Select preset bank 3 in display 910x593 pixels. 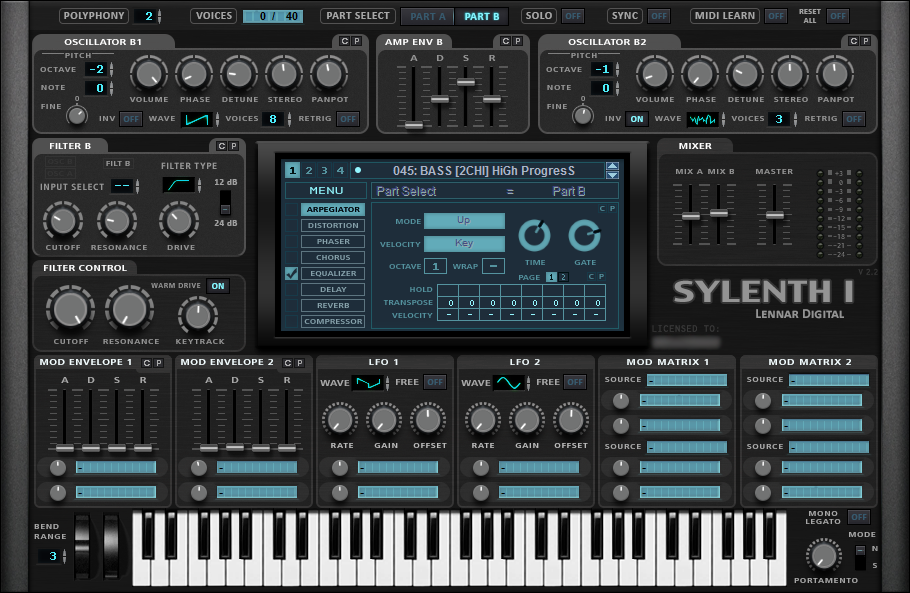click(x=324, y=171)
